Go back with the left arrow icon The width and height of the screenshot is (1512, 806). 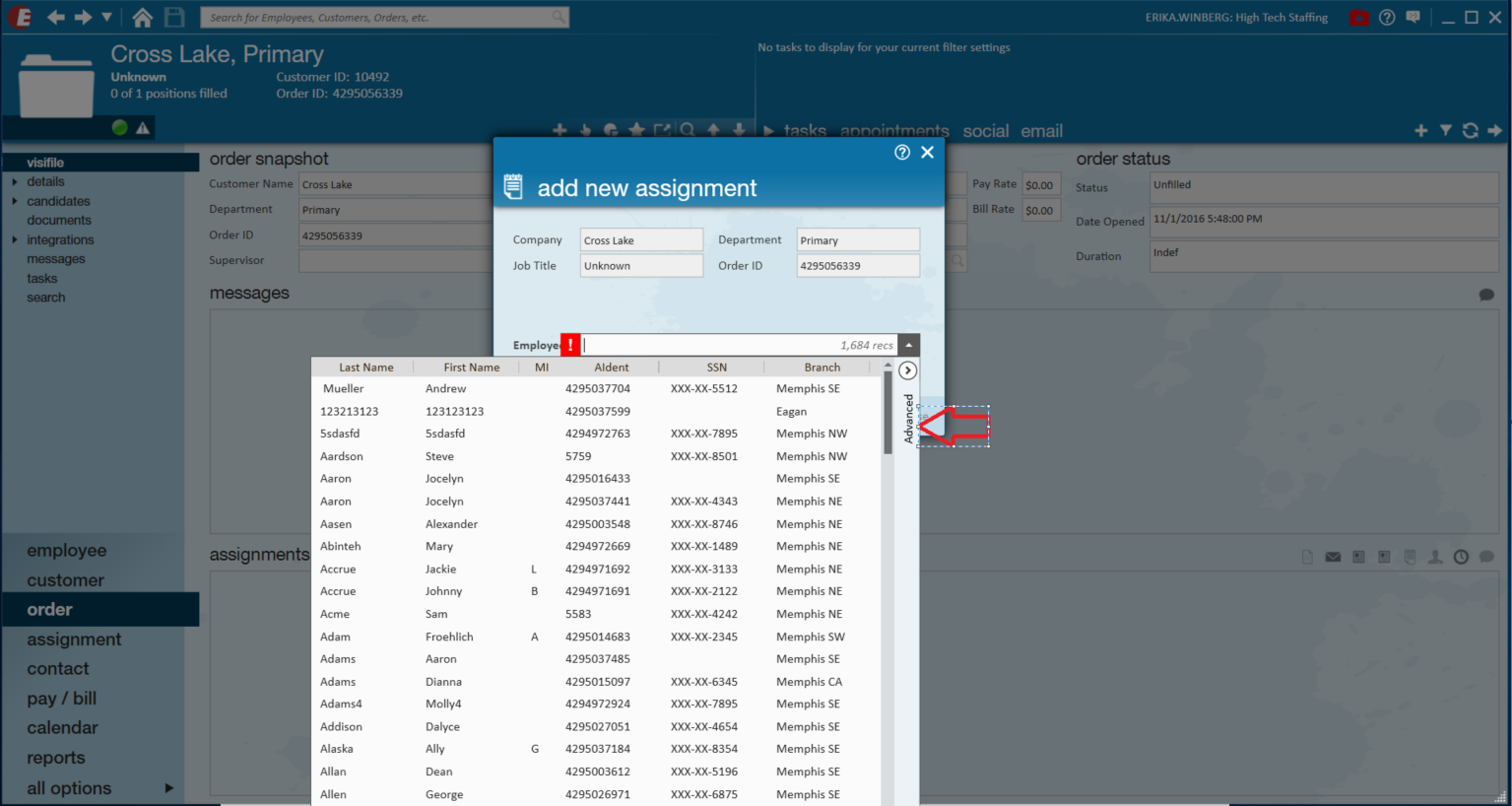click(56, 17)
